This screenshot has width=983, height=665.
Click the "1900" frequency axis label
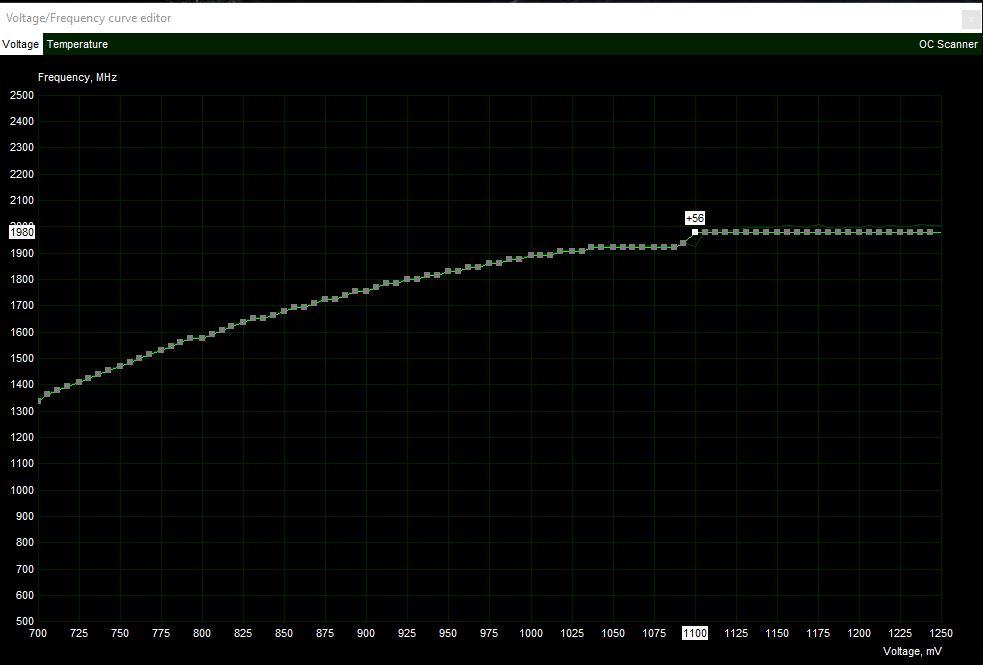(22, 253)
